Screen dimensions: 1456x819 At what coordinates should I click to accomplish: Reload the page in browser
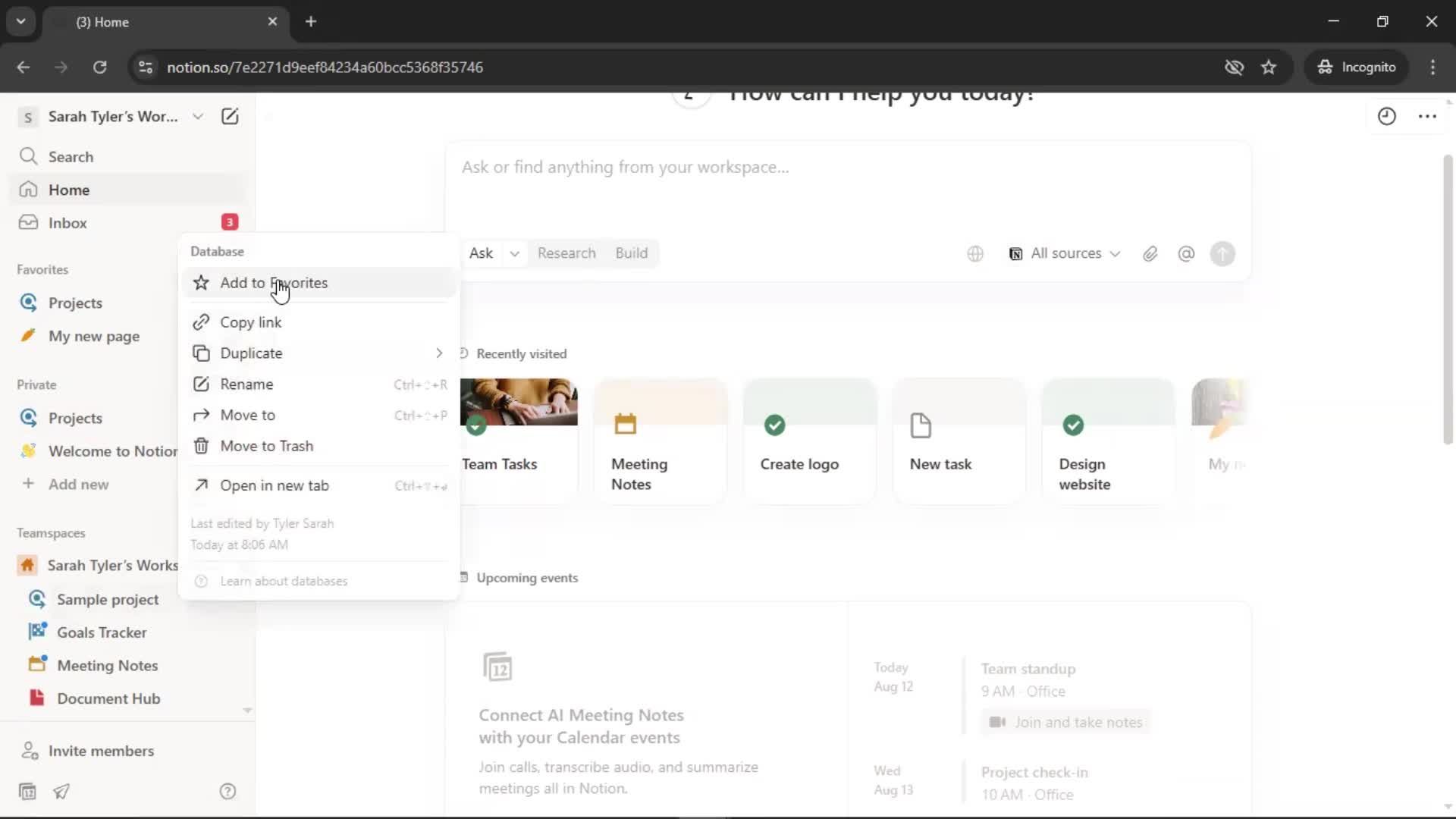tap(99, 67)
